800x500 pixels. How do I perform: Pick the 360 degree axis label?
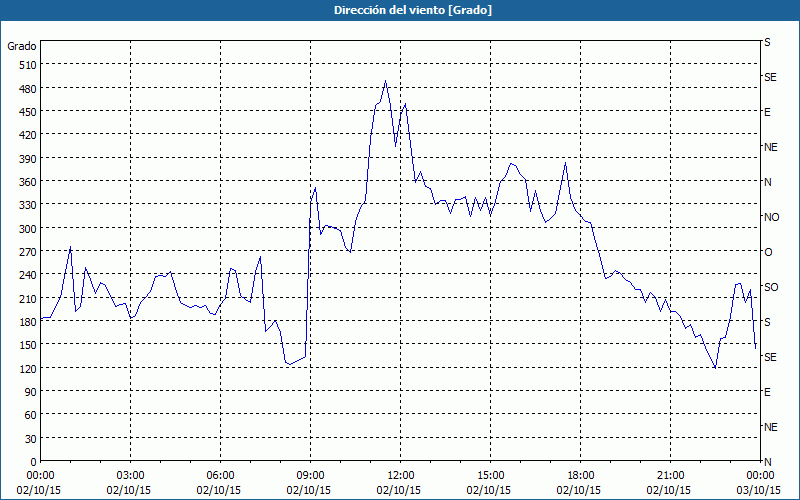[28, 182]
